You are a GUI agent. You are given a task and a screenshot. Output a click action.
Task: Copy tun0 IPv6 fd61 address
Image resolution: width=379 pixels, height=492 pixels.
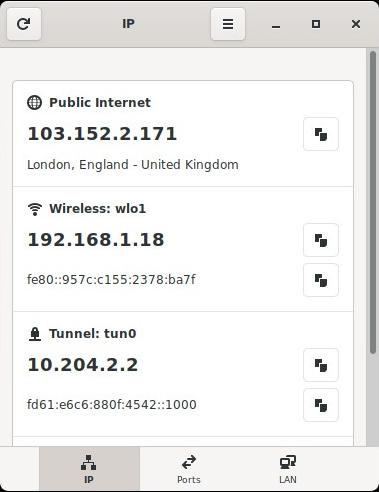tap(321, 405)
